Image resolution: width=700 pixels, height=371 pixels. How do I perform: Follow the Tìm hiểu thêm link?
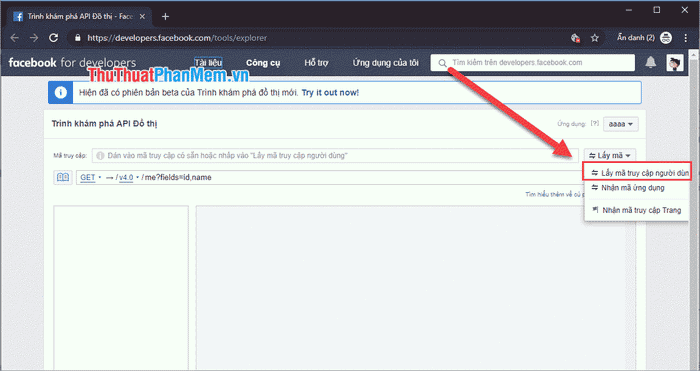[x=554, y=195]
